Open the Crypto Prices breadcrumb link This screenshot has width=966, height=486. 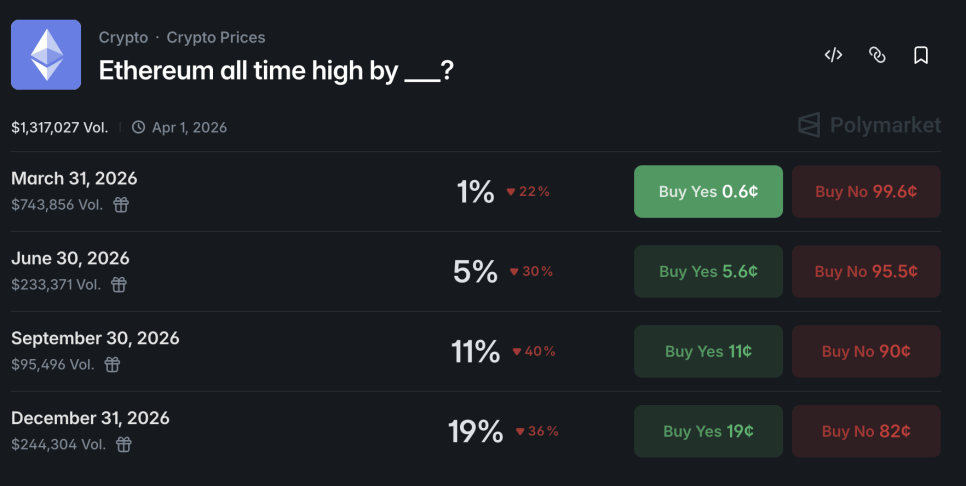(216, 38)
